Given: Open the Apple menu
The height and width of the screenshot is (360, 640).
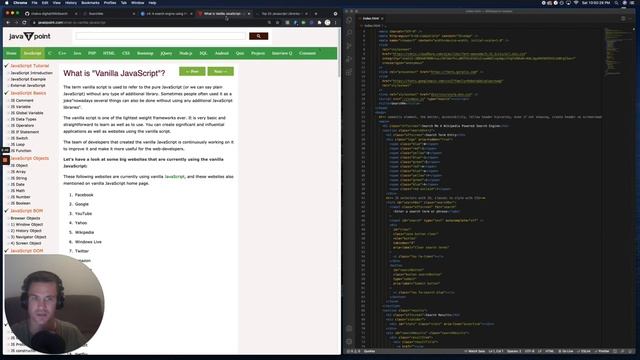Looking at the screenshot, I should [x=7, y=3].
